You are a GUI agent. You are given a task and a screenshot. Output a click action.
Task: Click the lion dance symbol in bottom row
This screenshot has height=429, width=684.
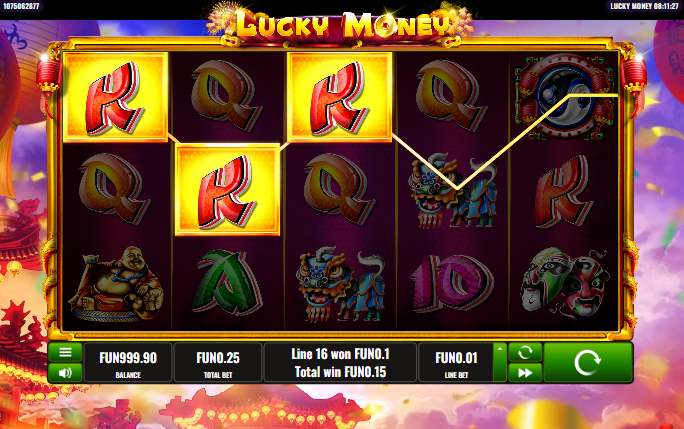pos(340,284)
